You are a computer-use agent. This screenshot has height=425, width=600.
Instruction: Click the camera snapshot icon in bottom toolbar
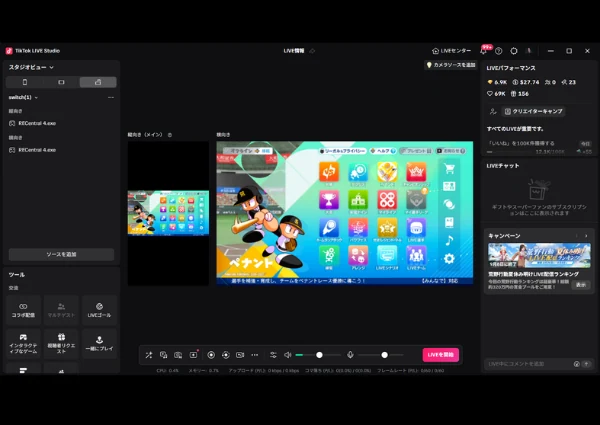(x=178, y=355)
